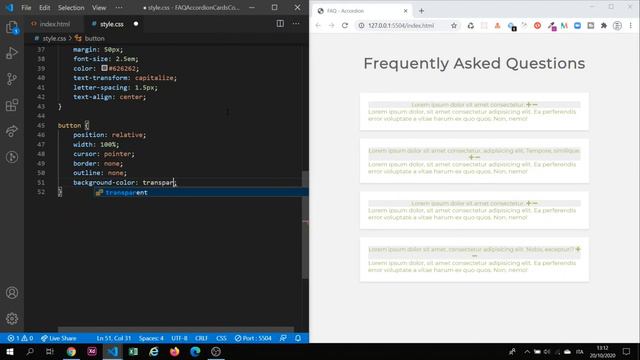
Task: Stop Live Server via Port : 5504
Action: 253,338
